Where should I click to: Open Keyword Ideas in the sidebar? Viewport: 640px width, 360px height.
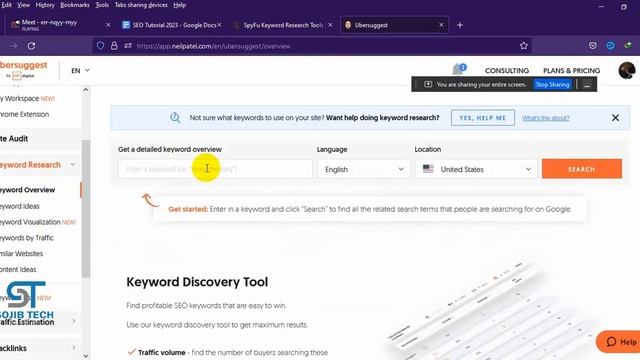pos(20,206)
